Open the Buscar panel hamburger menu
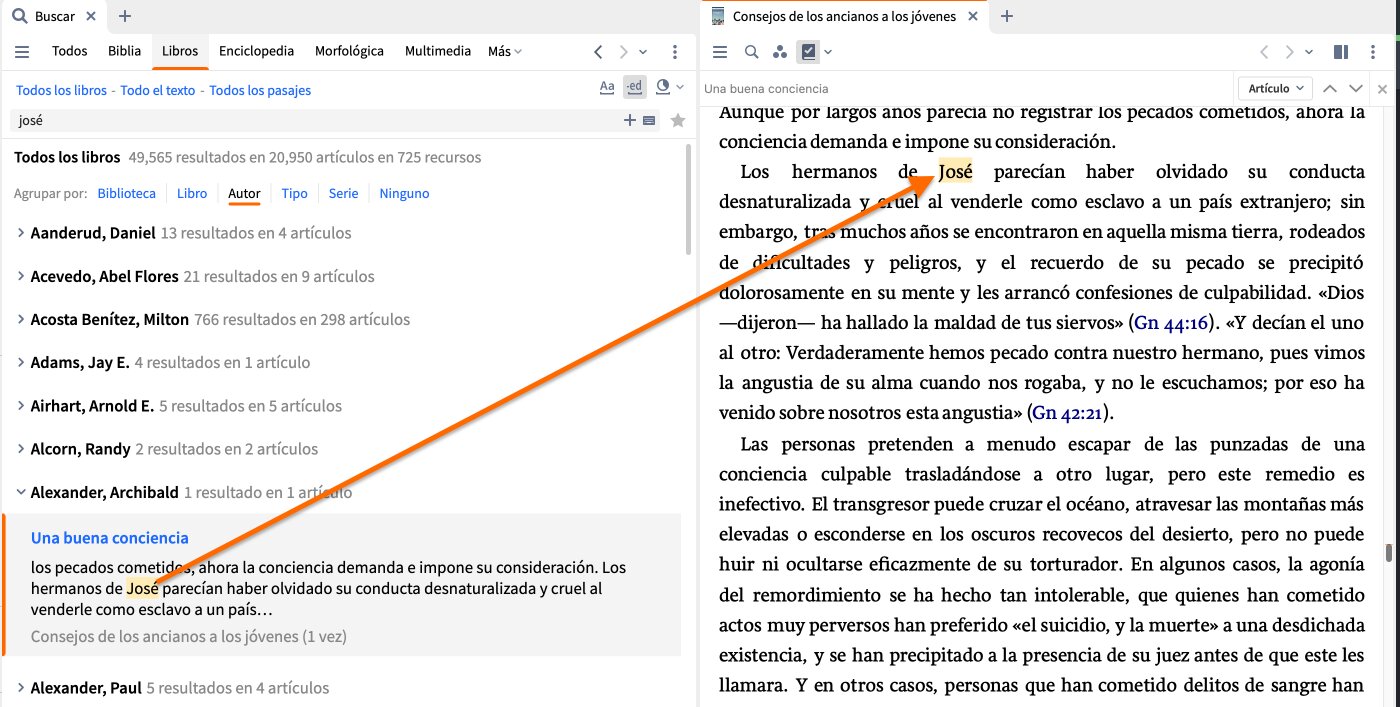Image resolution: width=1400 pixels, height=707 pixels. [x=22, y=51]
